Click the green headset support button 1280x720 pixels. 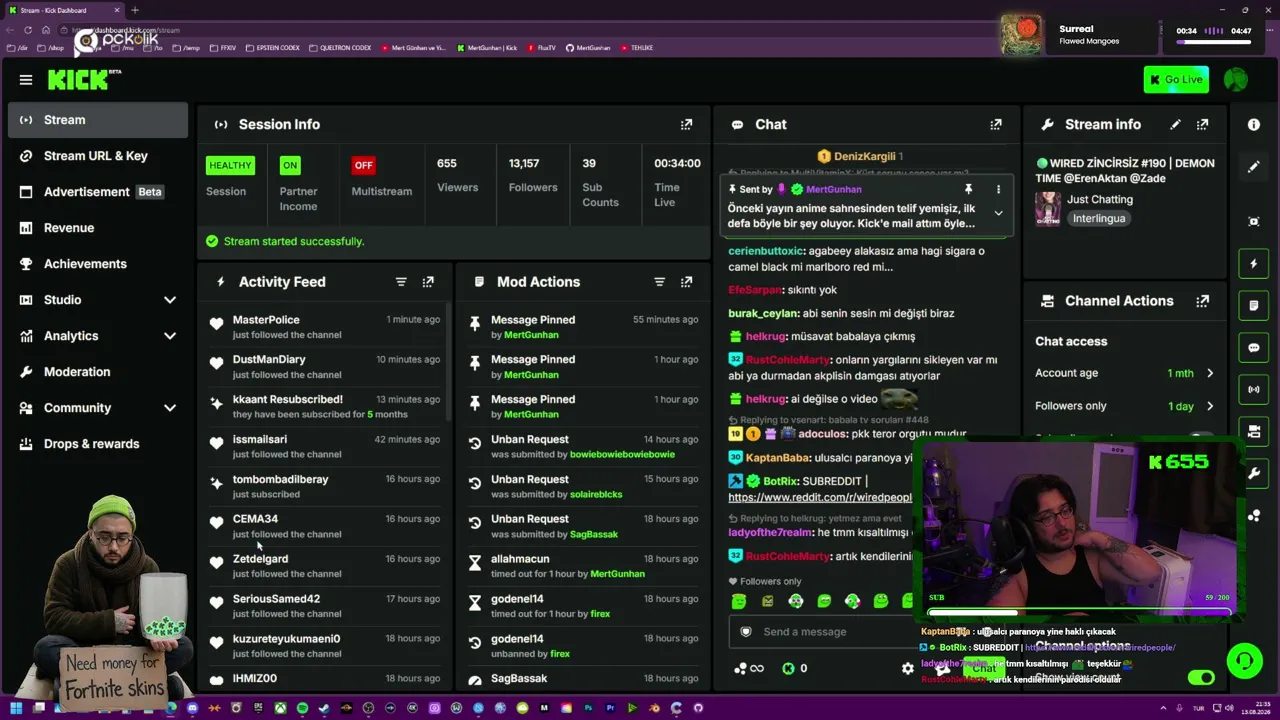tap(1244, 661)
